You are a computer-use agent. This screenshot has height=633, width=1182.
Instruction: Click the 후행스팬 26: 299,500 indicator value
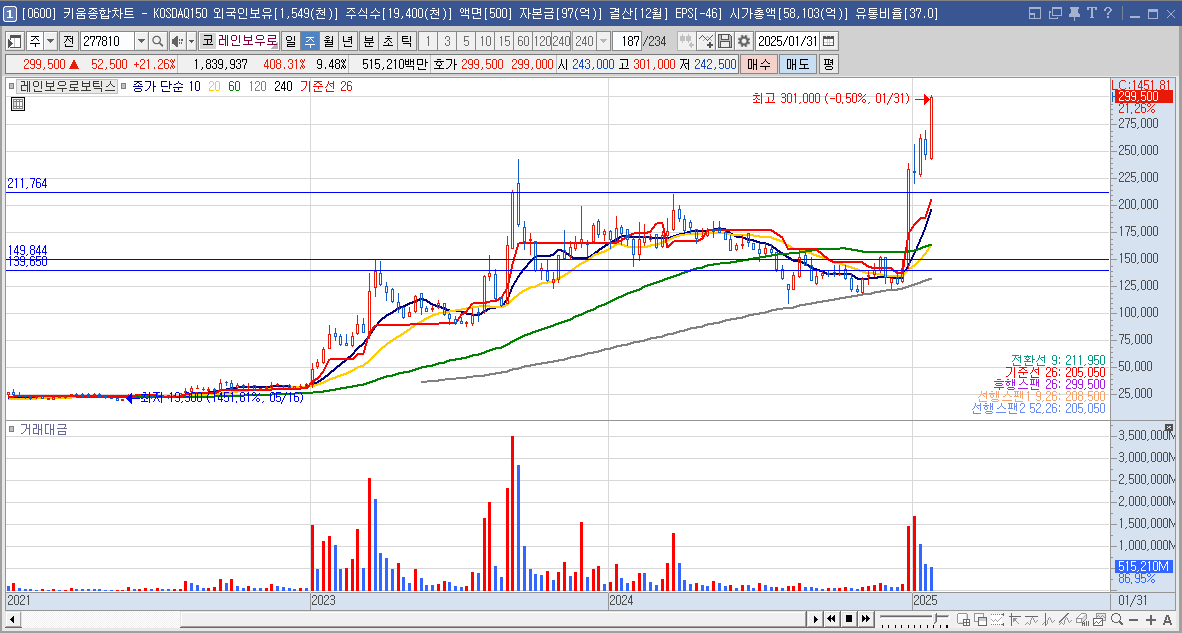coord(1049,384)
